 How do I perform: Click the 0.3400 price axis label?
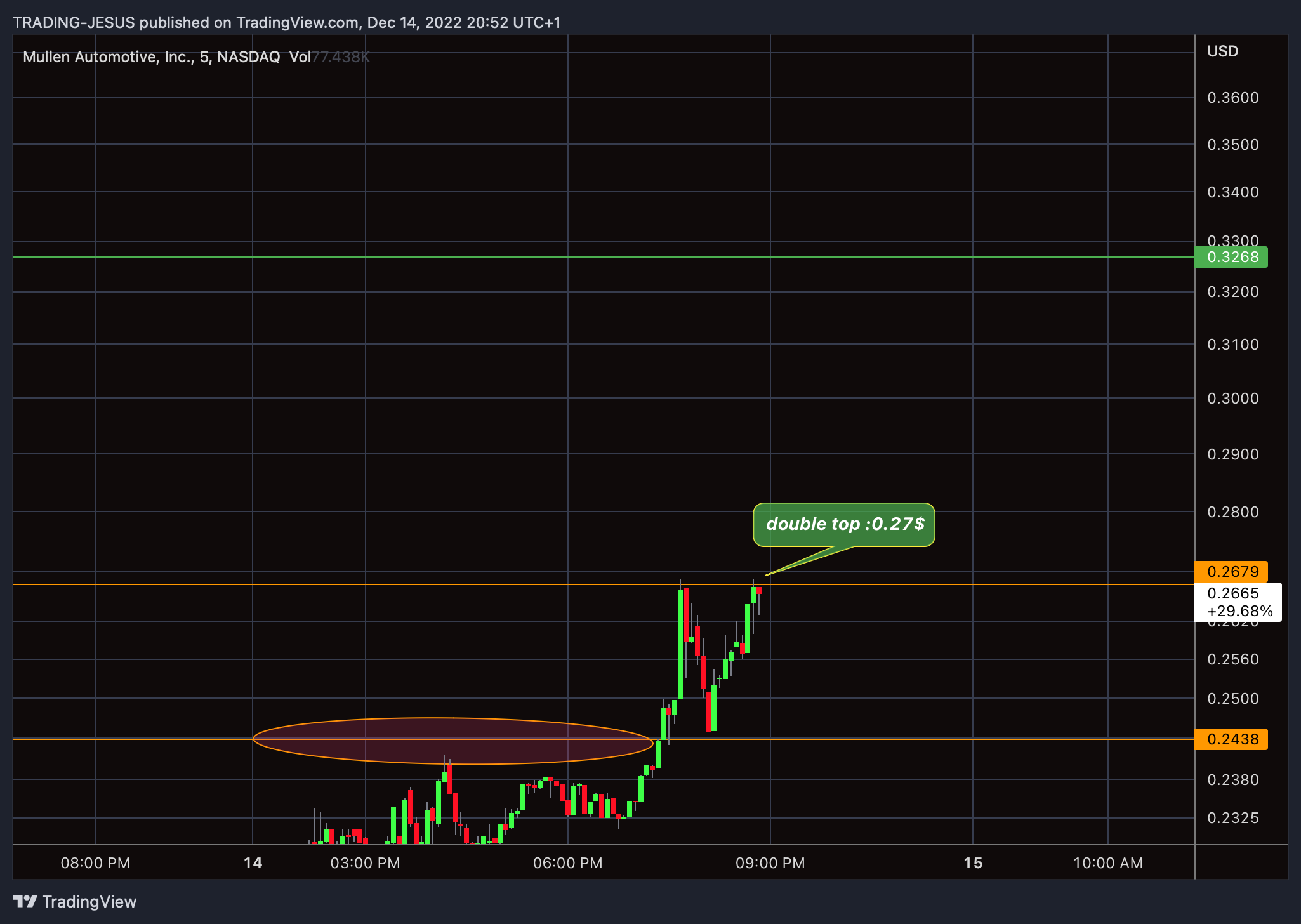1233,192
